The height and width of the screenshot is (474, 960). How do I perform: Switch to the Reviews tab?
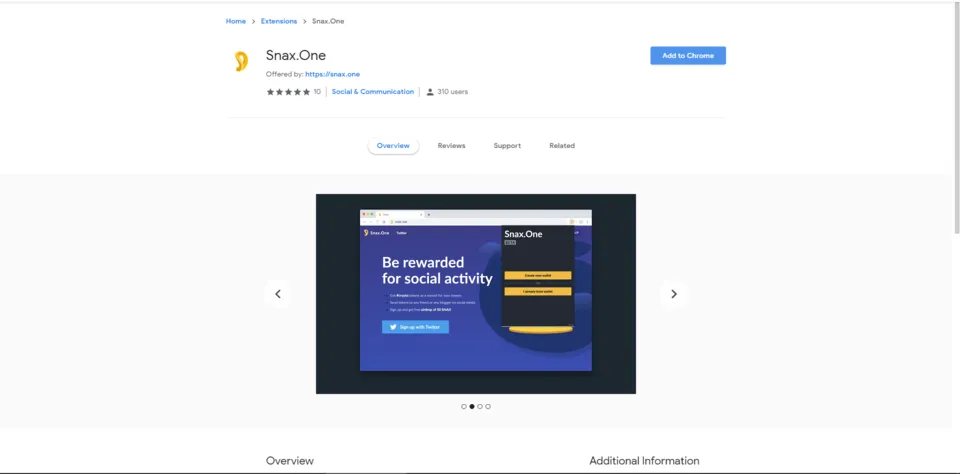click(451, 146)
